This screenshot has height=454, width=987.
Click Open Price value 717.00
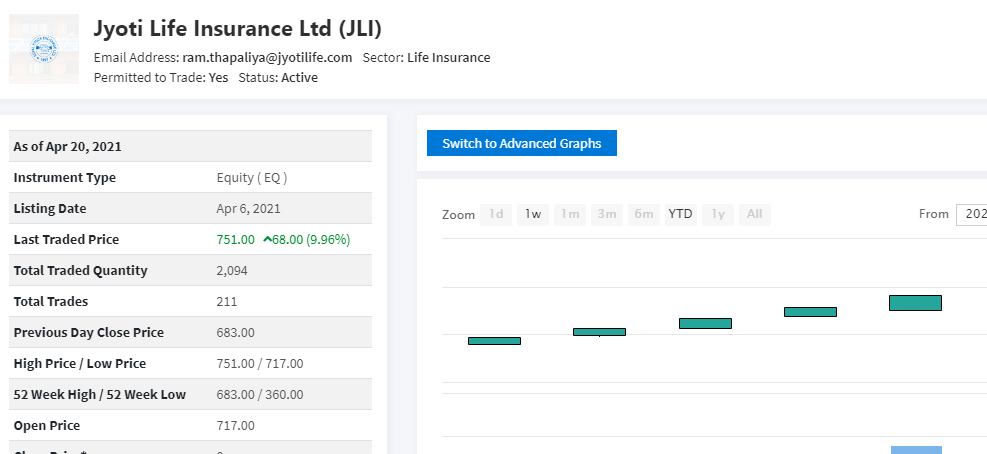[x=235, y=425]
